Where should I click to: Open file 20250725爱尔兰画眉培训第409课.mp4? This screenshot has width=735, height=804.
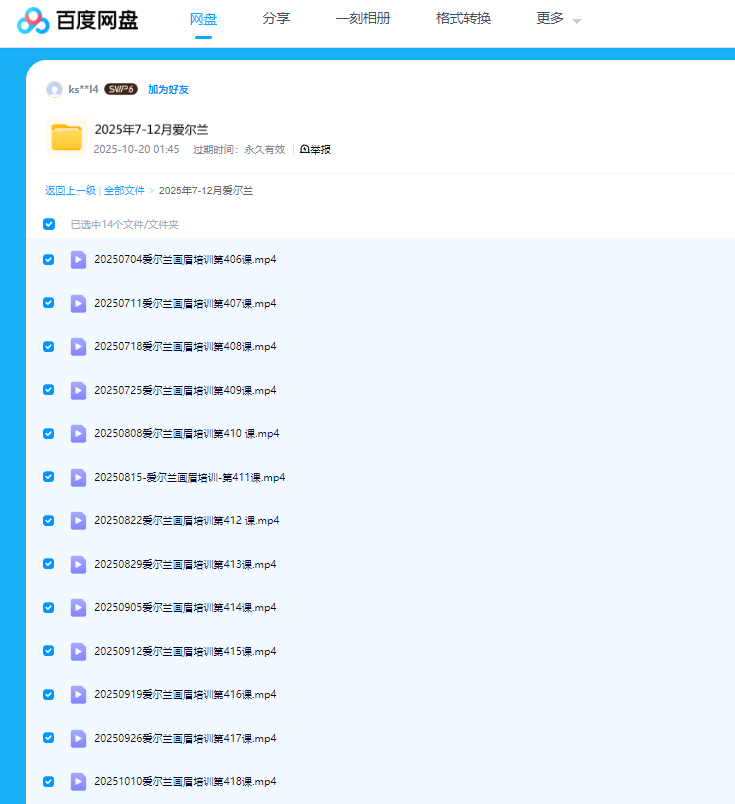[185, 391]
